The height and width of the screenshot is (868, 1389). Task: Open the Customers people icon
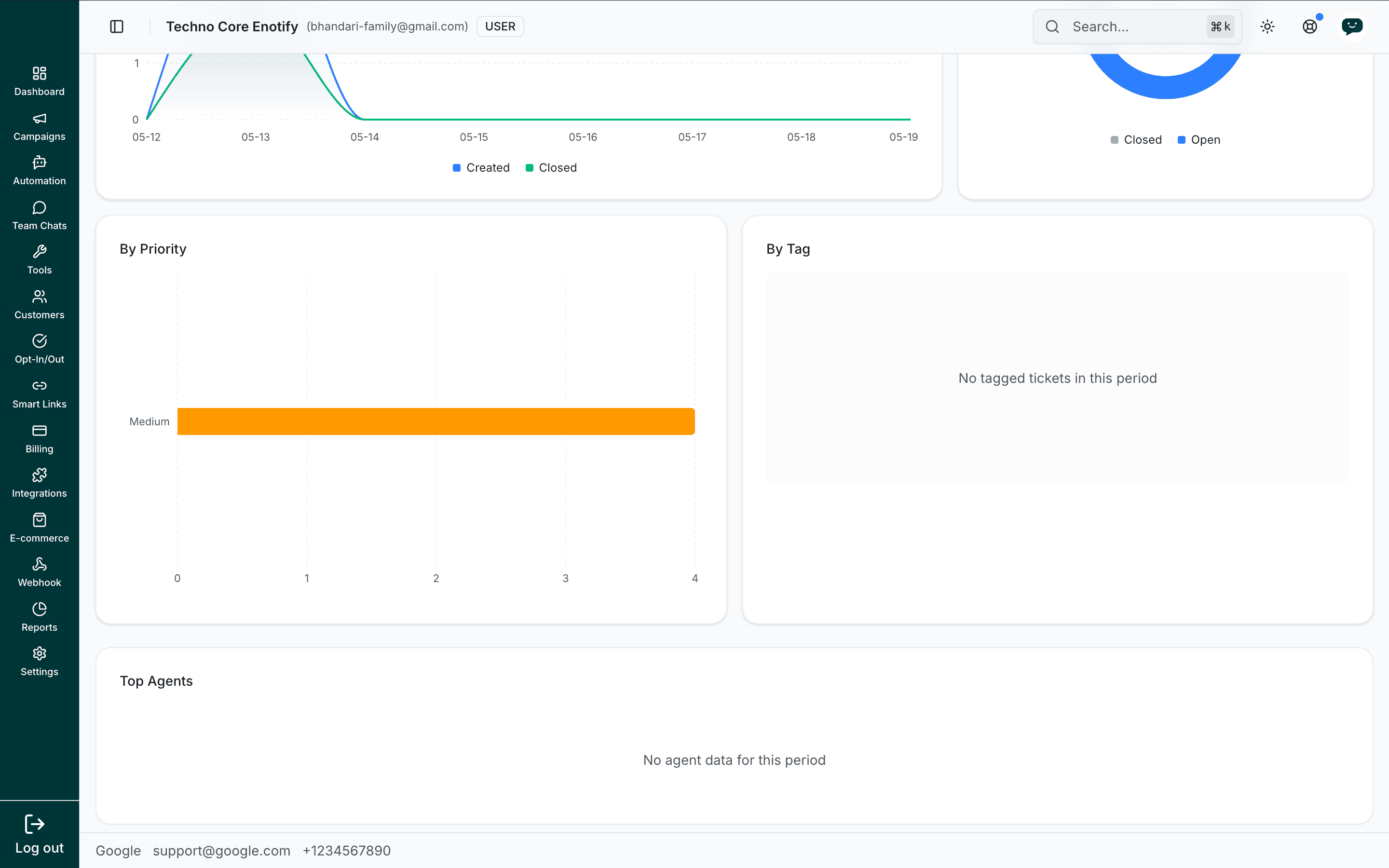[39, 296]
